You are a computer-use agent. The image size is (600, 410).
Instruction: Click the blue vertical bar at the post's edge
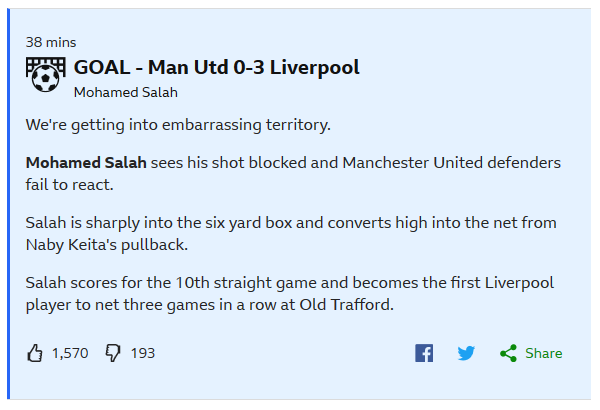coord(8,204)
